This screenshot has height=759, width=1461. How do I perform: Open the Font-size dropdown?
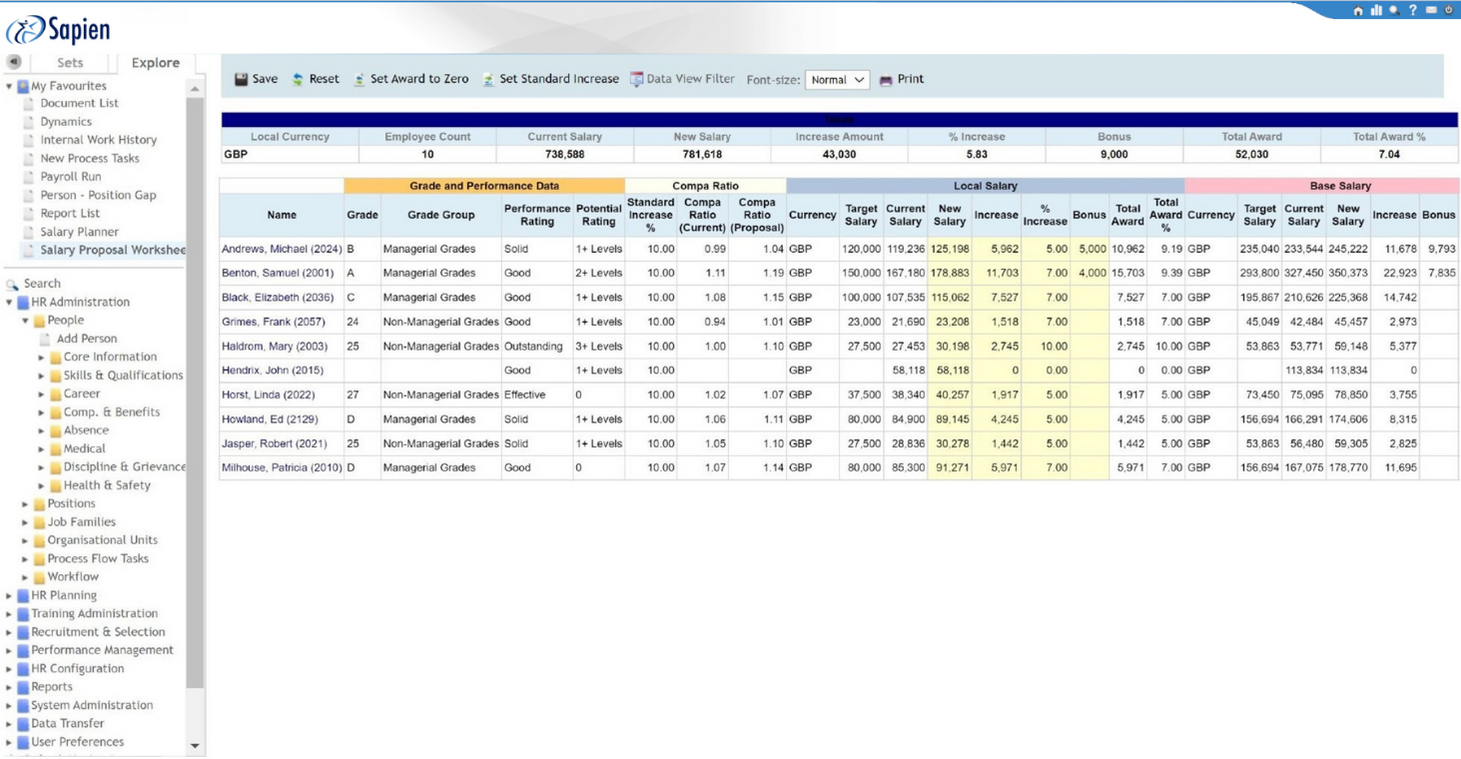tap(837, 80)
